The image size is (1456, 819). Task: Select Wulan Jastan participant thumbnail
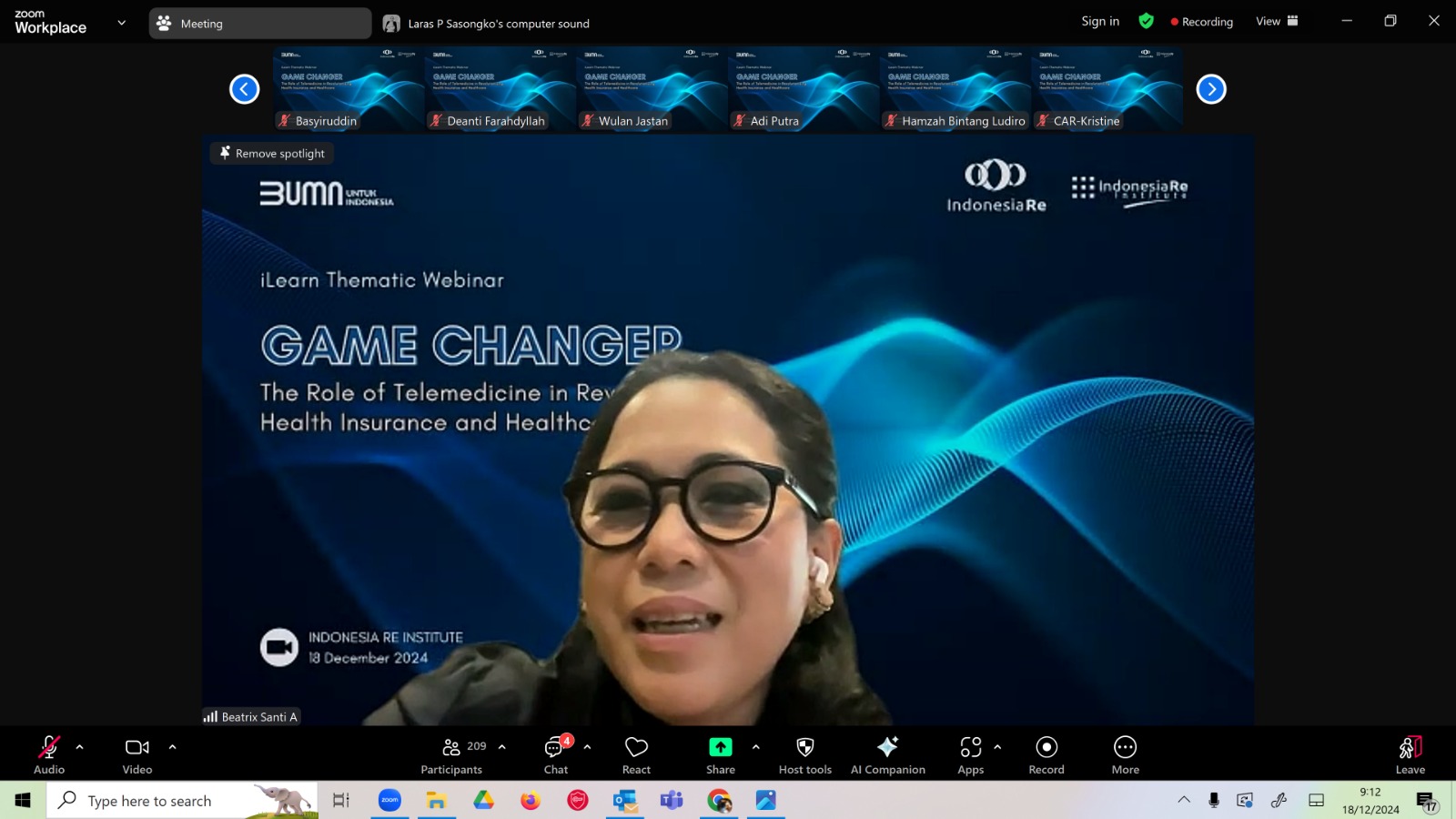[652, 89]
